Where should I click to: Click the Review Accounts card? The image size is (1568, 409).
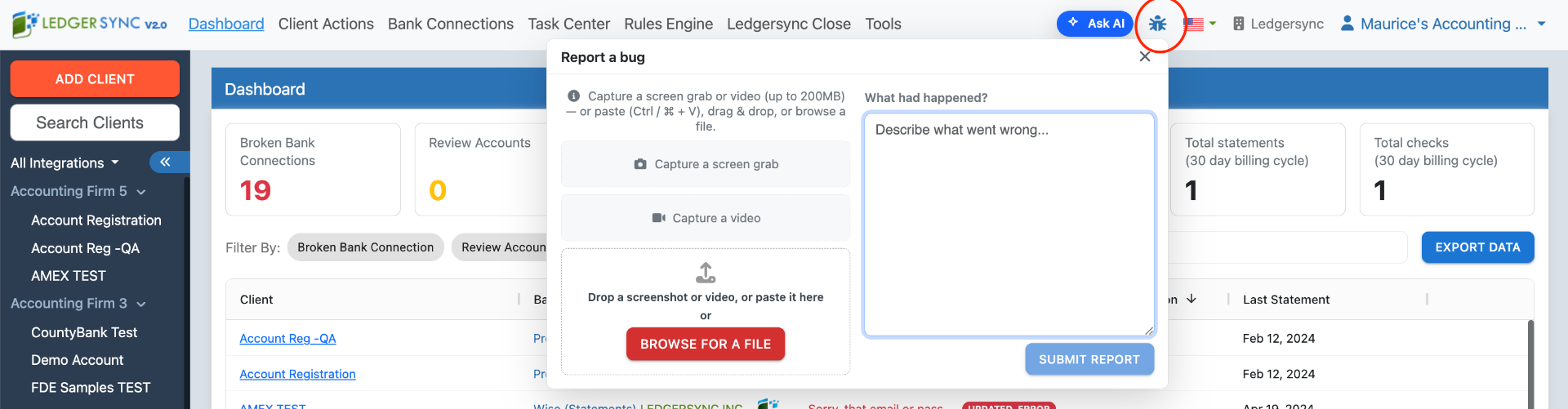[482, 170]
